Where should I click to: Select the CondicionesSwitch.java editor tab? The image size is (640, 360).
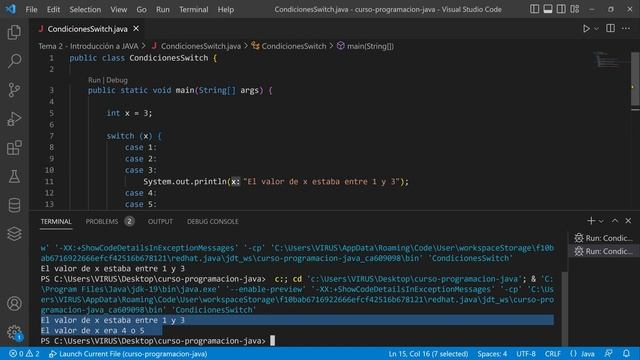[87, 29]
